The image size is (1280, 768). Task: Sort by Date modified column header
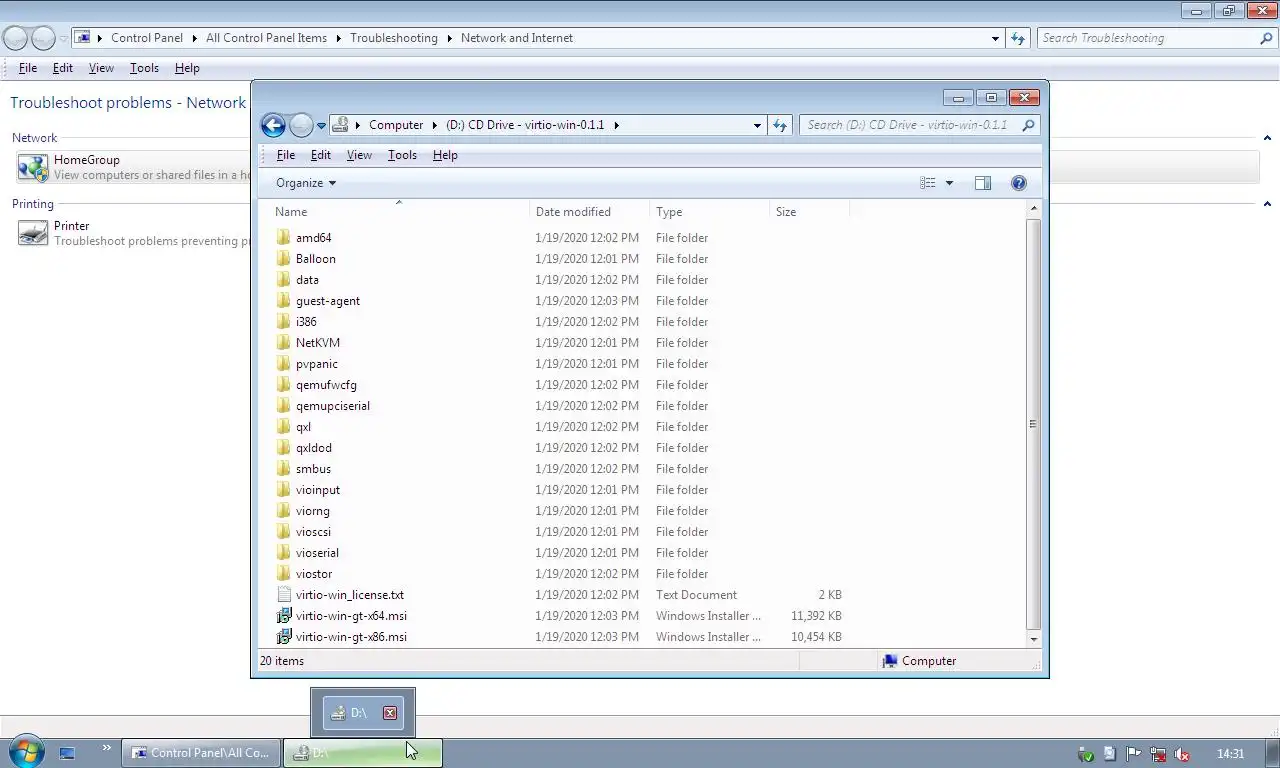[x=590, y=212]
